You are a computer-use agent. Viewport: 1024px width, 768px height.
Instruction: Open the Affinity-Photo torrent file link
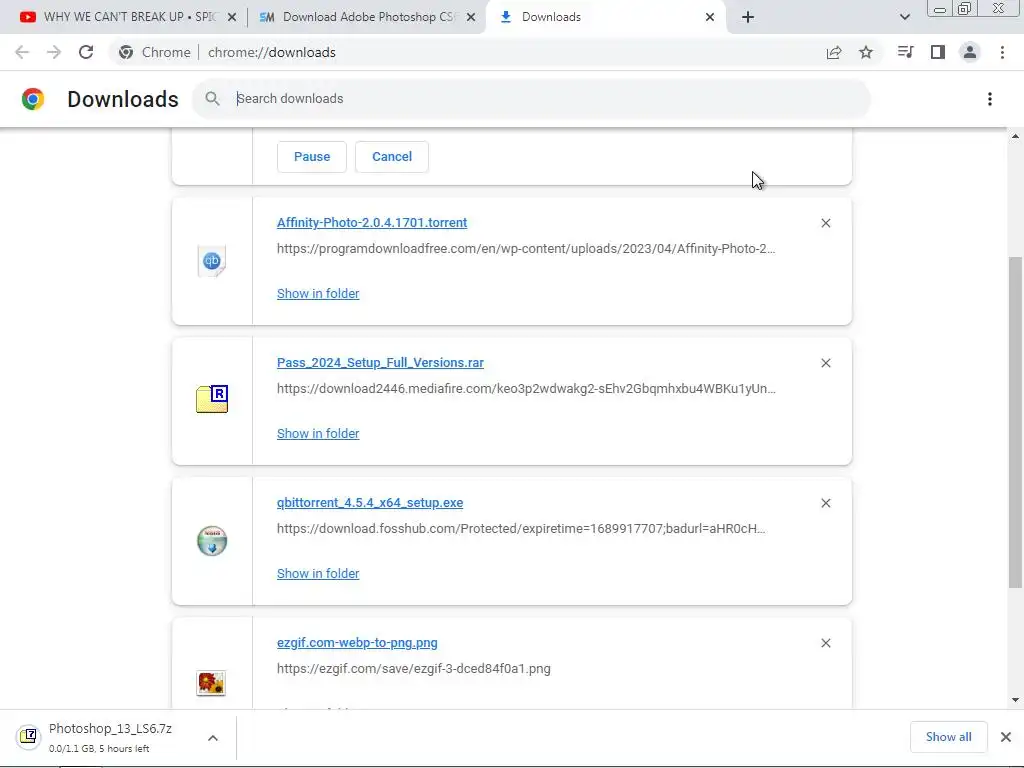coord(372,223)
